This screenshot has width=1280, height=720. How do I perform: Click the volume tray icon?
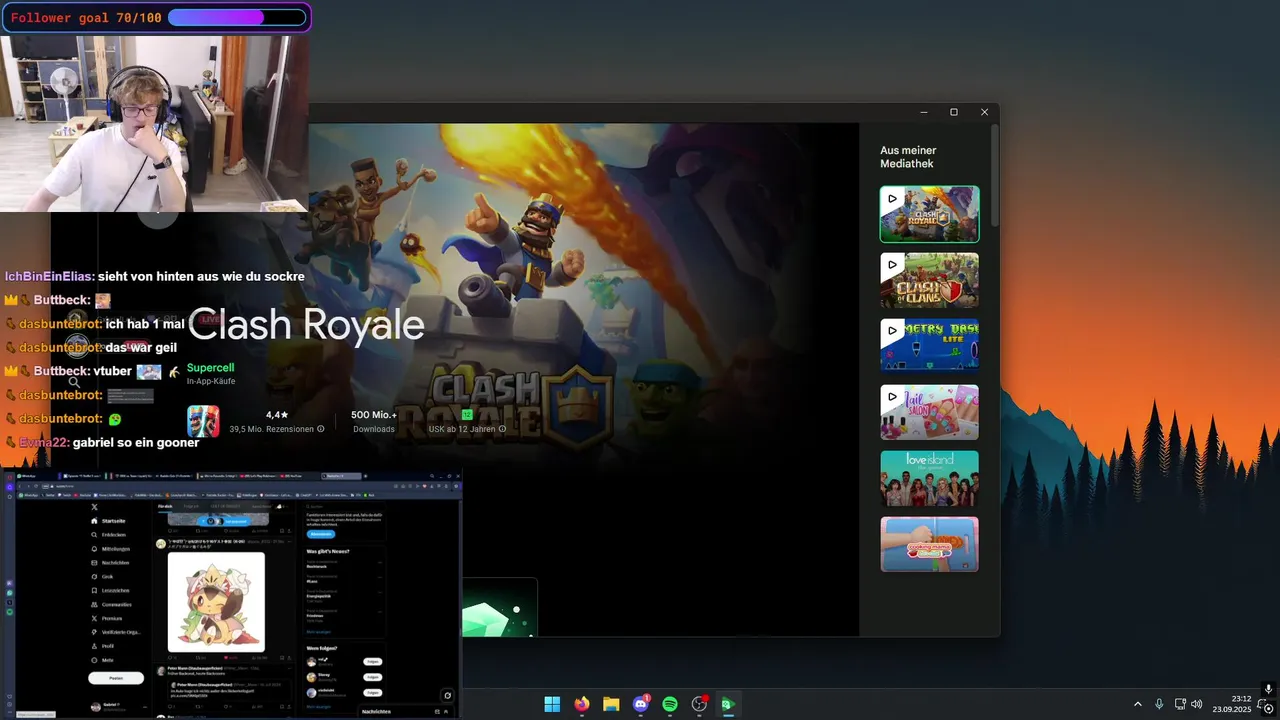[1197, 704]
